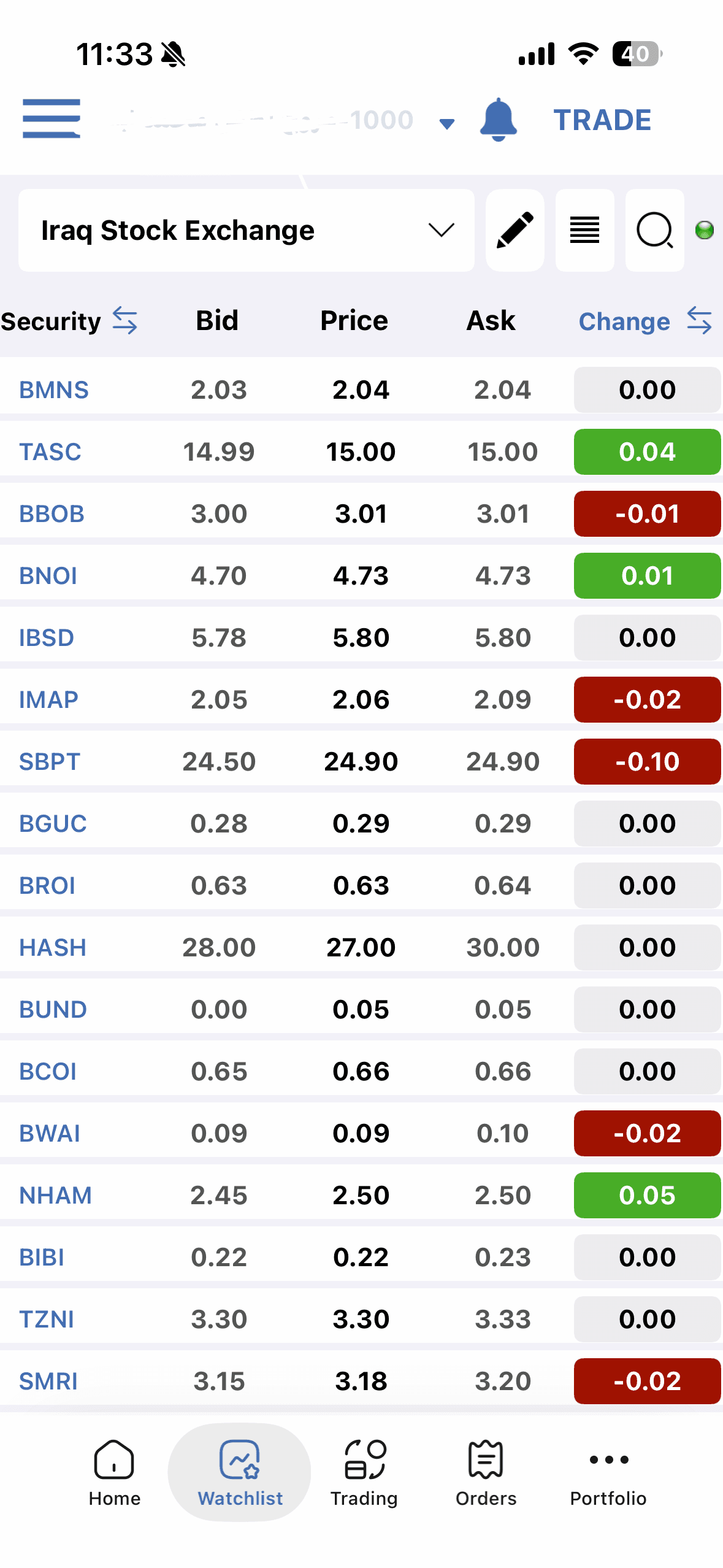
Task: Tap TASC bid 14.99
Action: [x=219, y=452]
